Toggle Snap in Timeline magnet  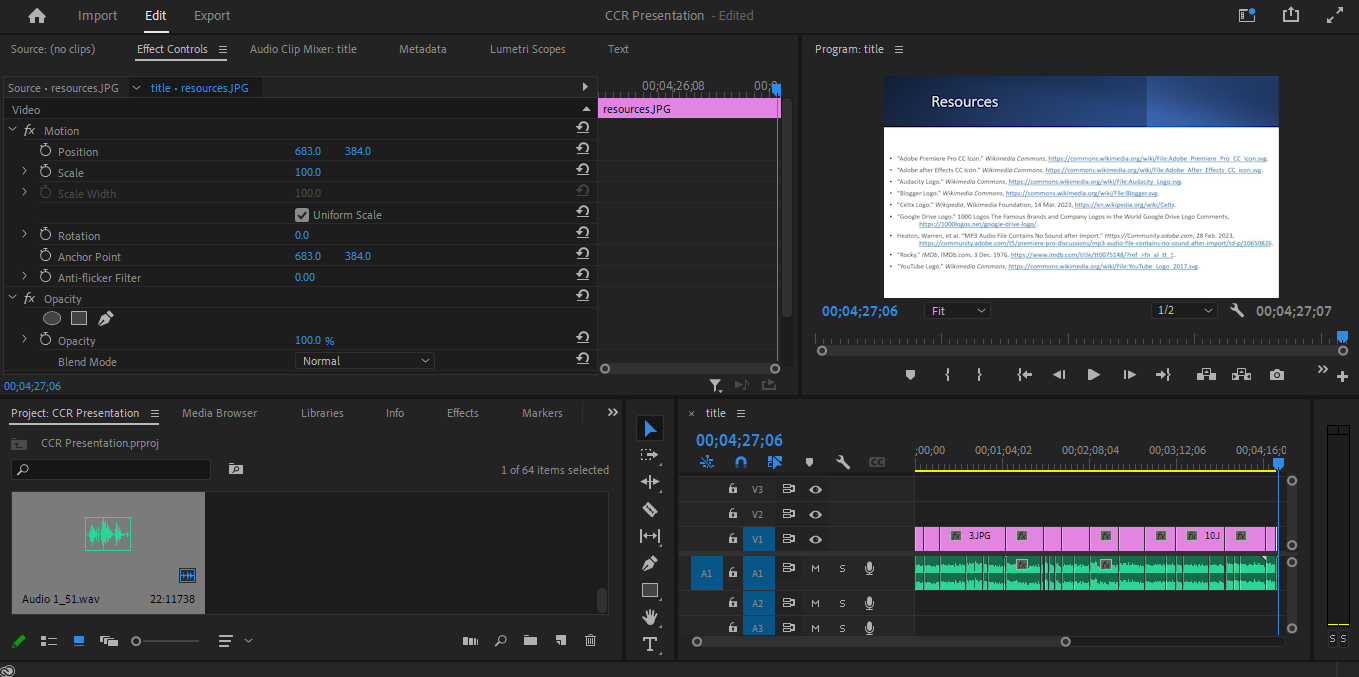pos(740,462)
